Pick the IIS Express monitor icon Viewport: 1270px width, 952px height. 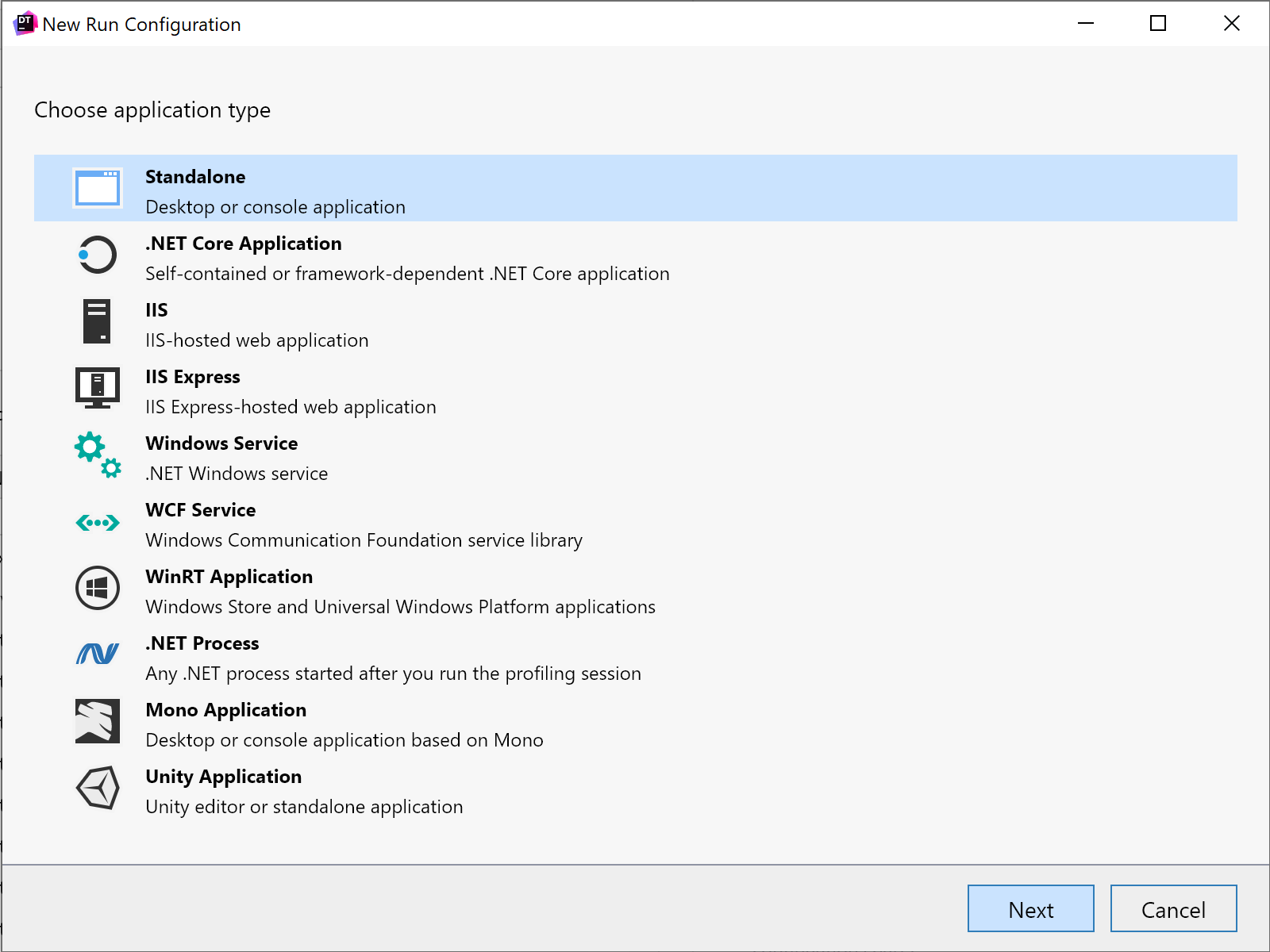98,388
